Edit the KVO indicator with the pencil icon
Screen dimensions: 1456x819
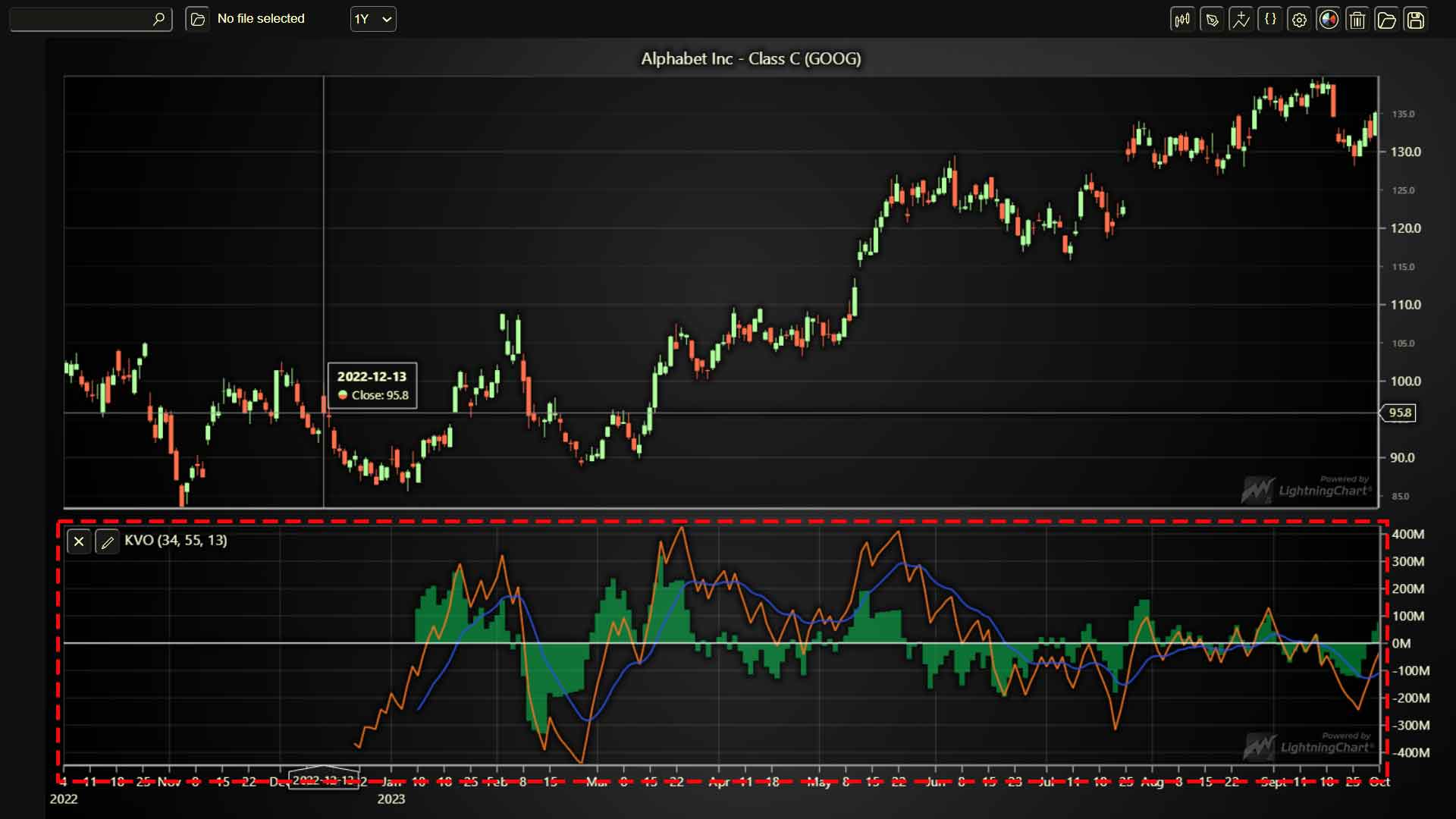point(107,541)
